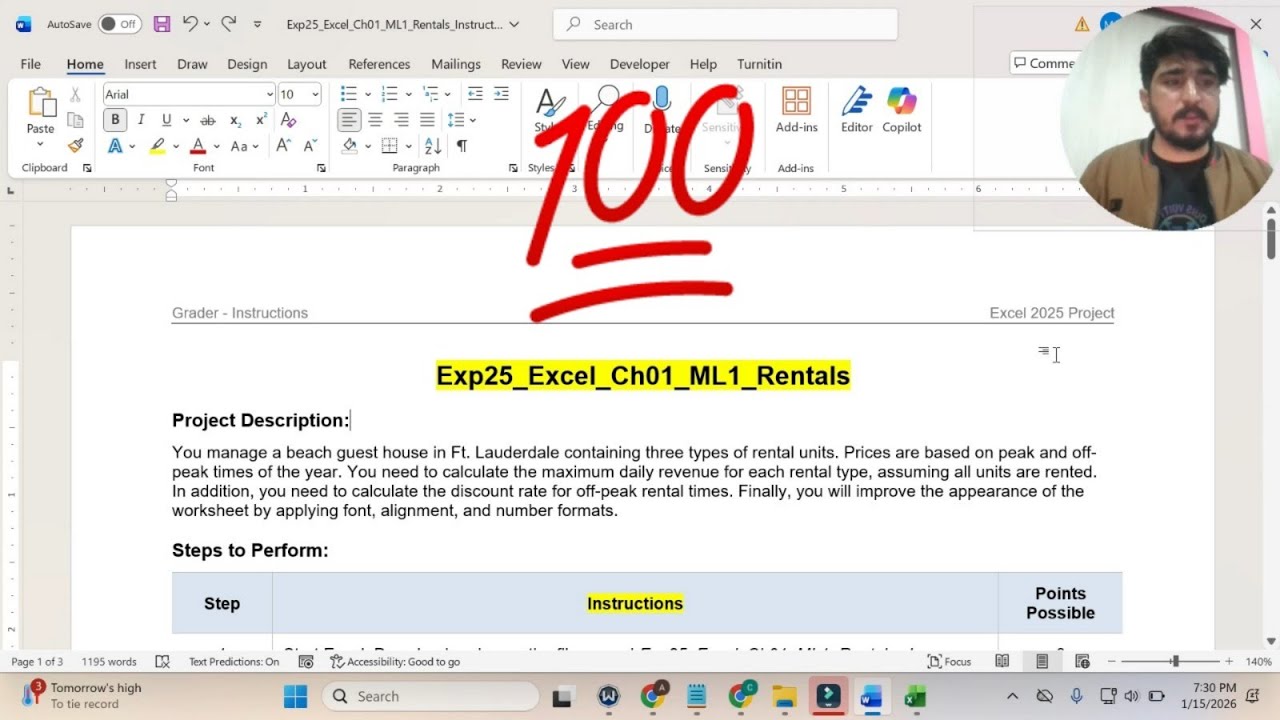Toggle Underline formatting
The image size is (1280, 720).
(166, 120)
